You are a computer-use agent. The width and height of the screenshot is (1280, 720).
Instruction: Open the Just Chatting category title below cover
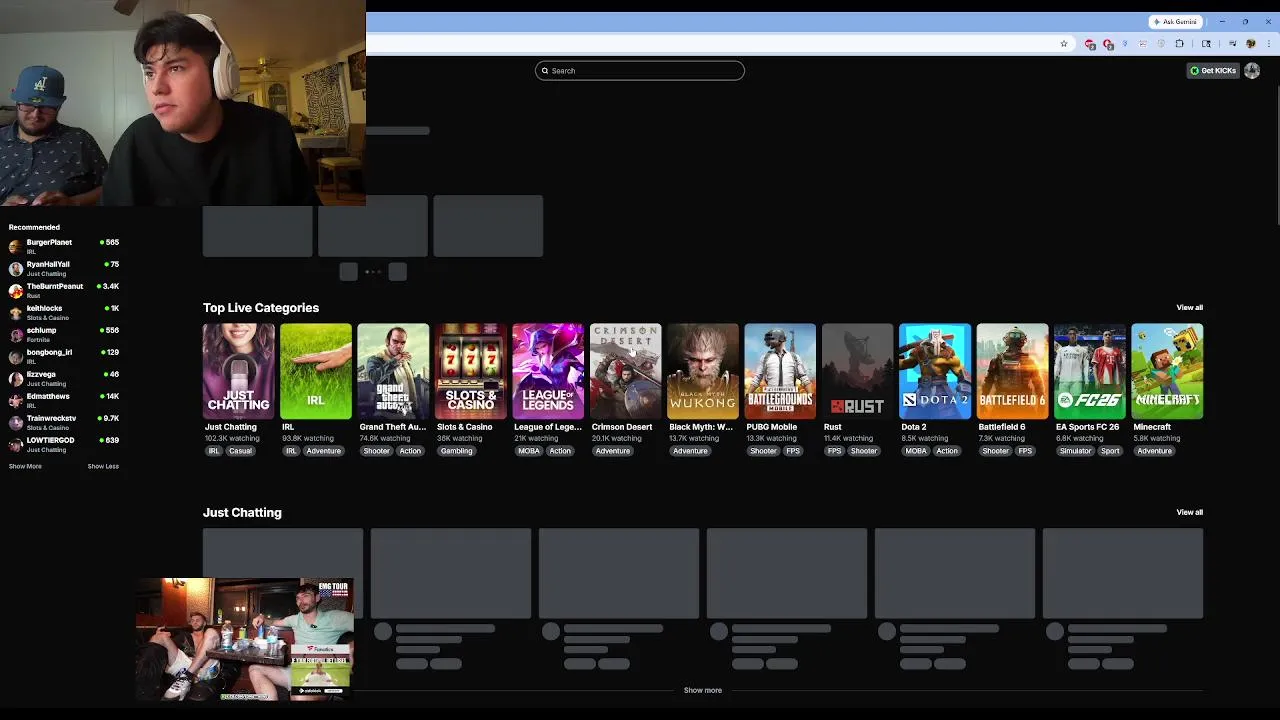click(x=231, y=427)
